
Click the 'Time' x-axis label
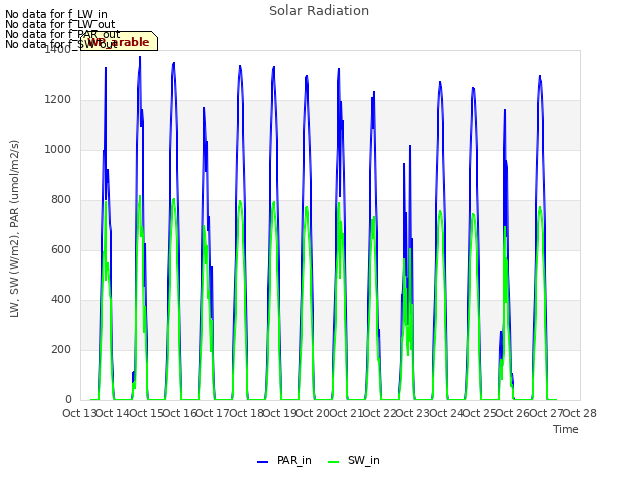(x=566, y=429)
